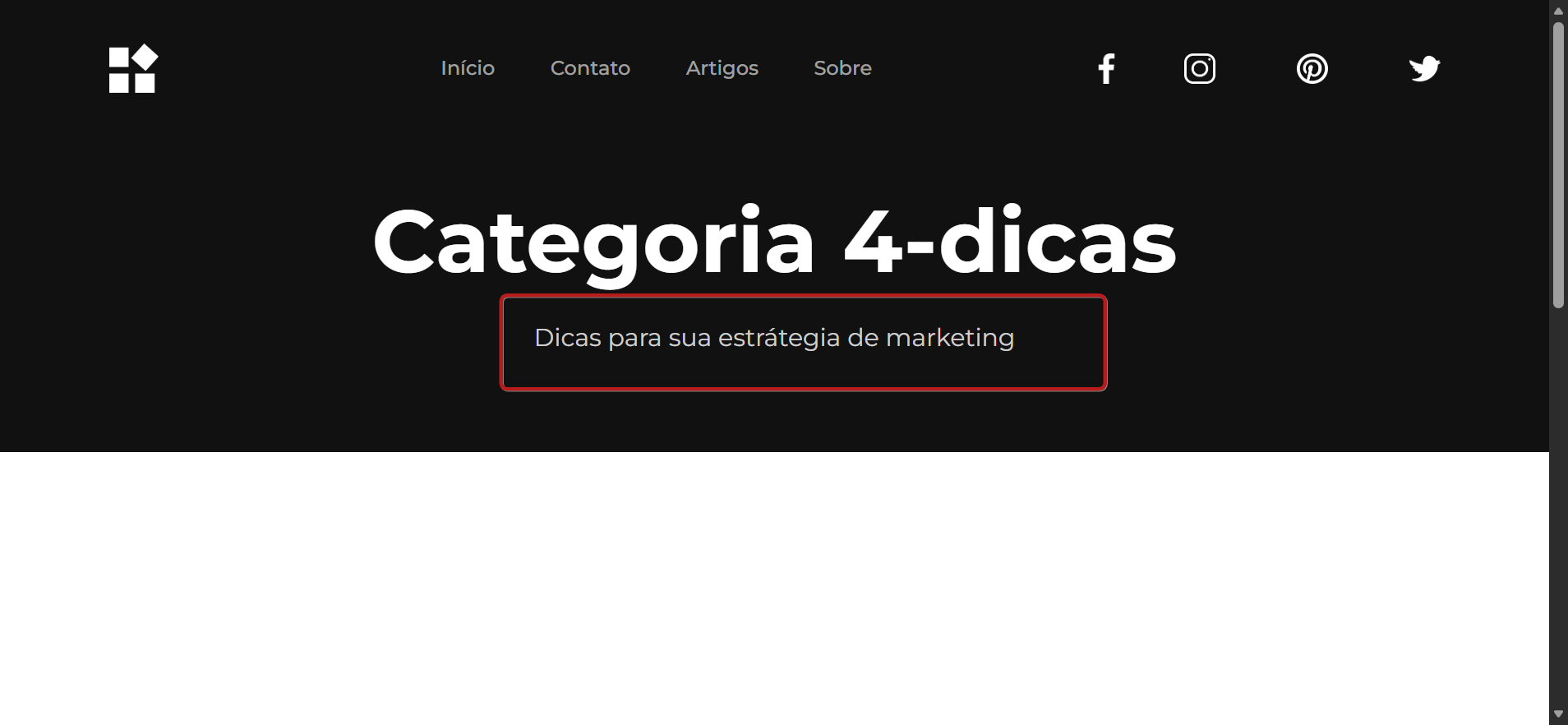Click blank space inside the red-outlined box
This screenshot has width=1568, height=725.
pos(1060,366)
